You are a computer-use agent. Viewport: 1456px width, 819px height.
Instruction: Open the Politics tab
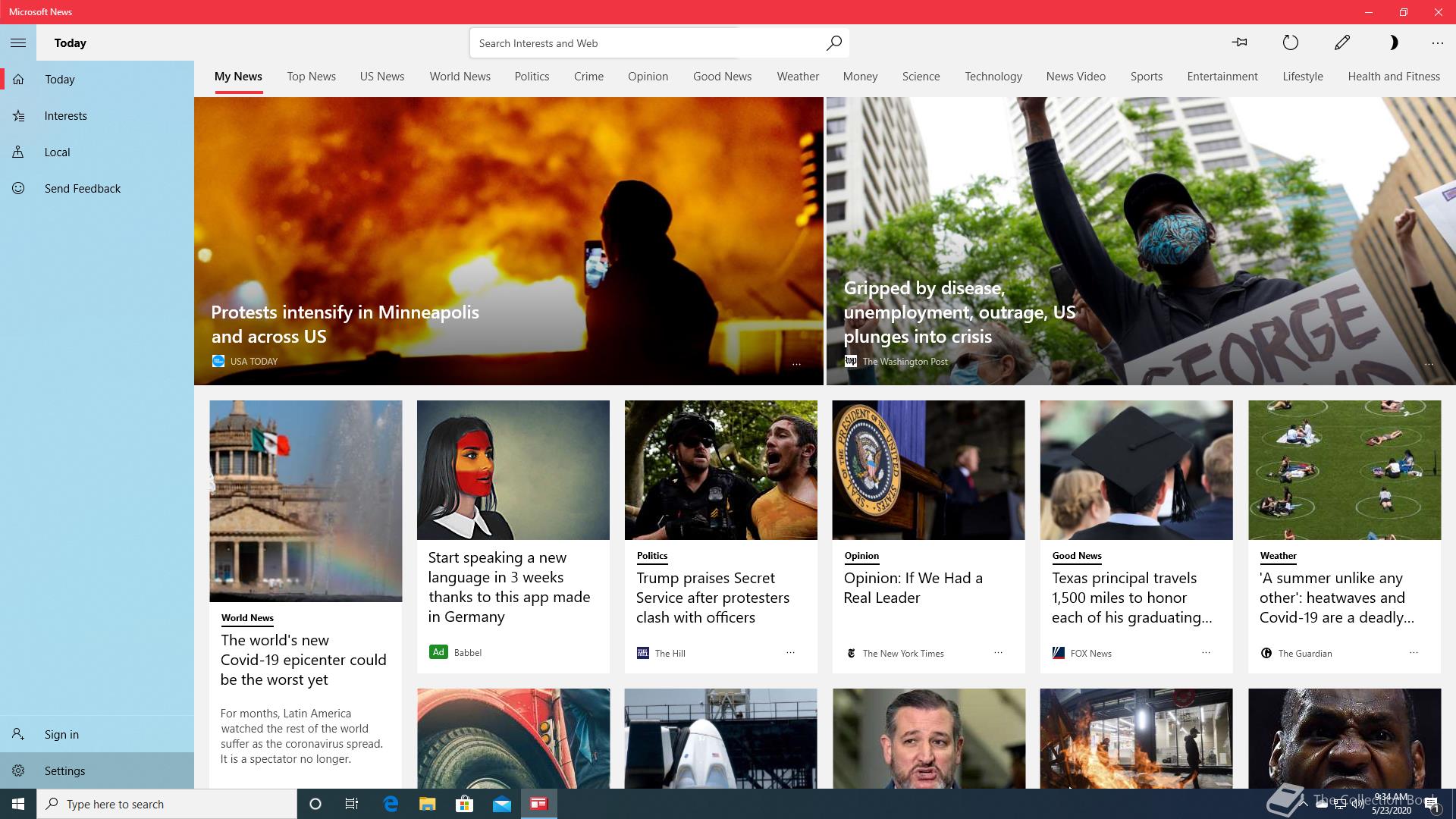[x=532, y=77]
